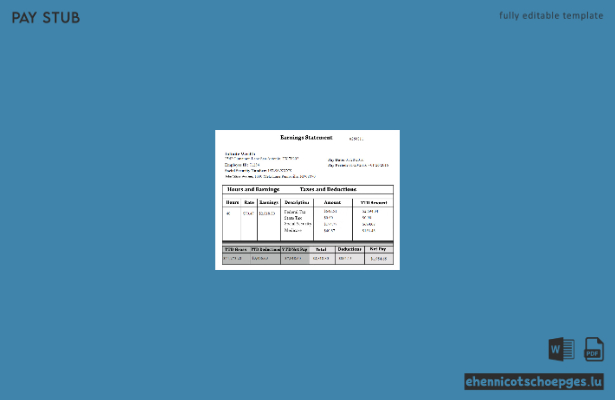Viewport: 615px width, 400px height.
Task: Click the Net Pay column header
Action: tap(378, 249)
